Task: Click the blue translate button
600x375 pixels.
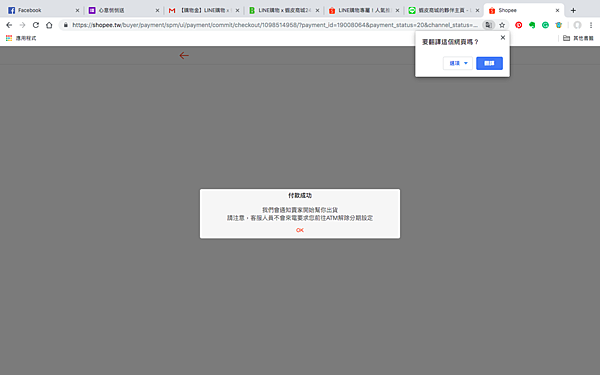Action: coord(489,63)
